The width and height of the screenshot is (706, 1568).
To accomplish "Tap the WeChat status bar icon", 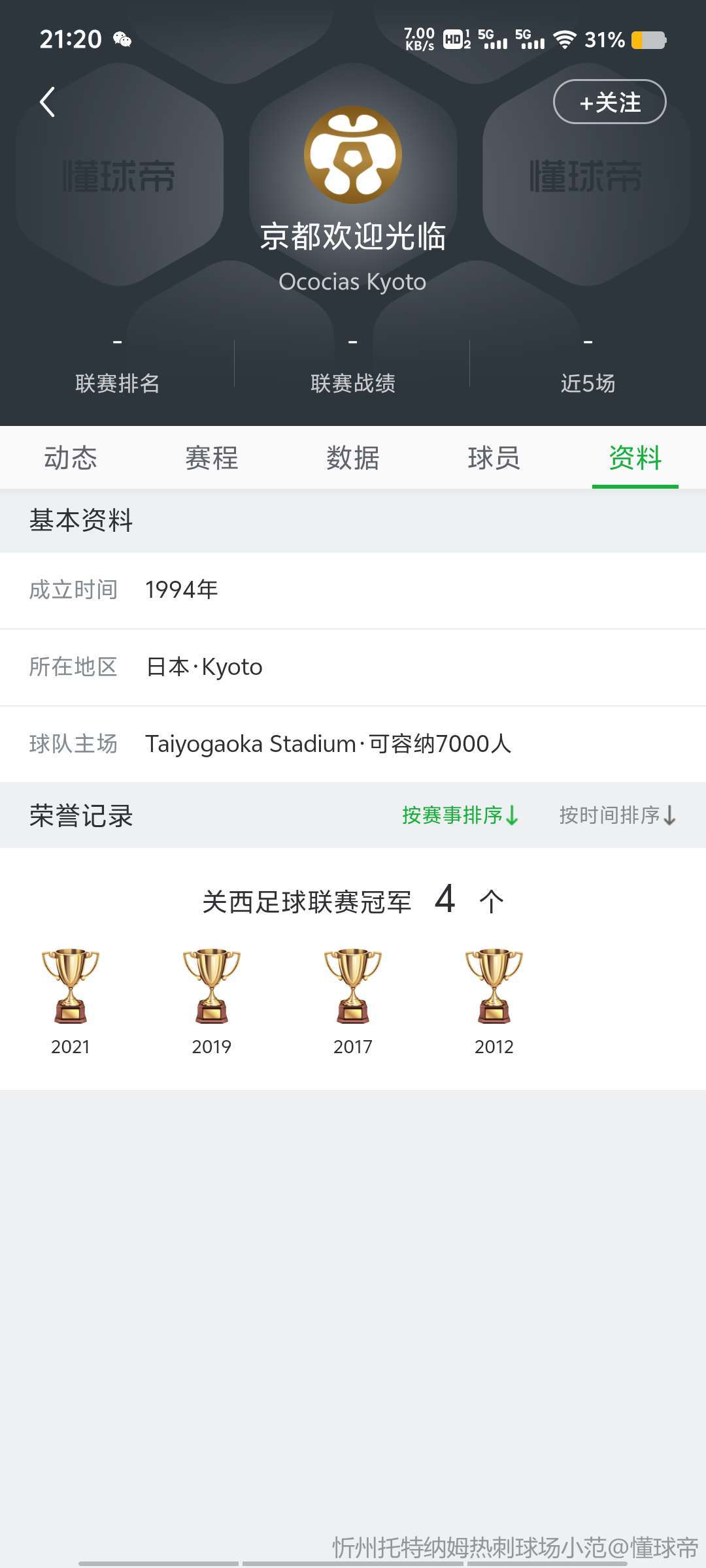I will tap(122, 40).
